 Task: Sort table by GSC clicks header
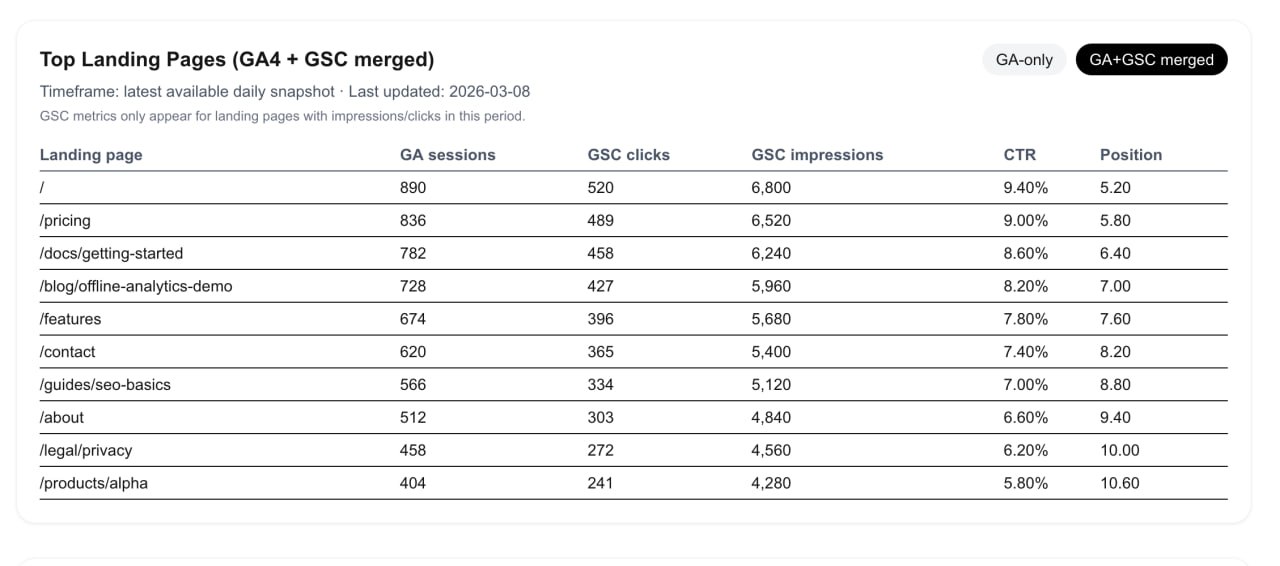click(628, 155)
